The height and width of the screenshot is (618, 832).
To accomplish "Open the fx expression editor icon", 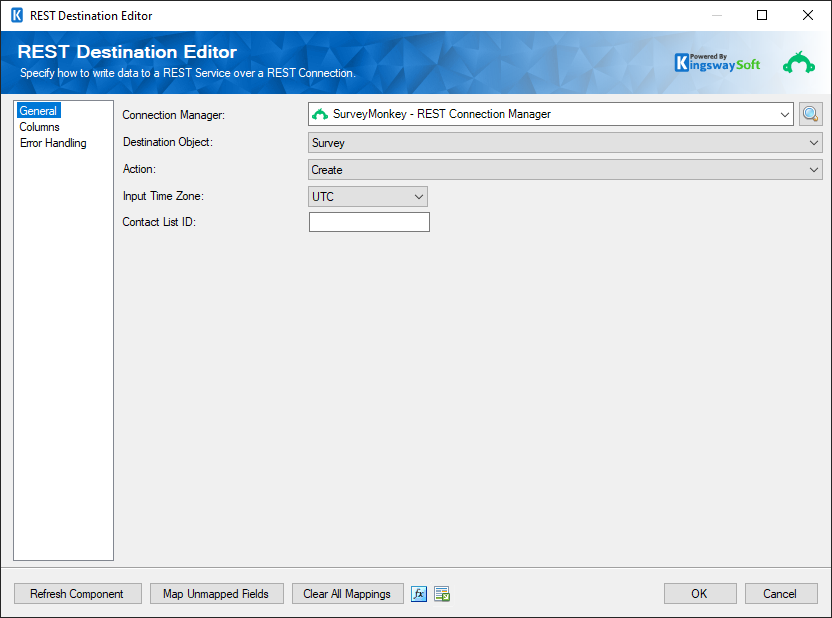I will coord(419,594).
